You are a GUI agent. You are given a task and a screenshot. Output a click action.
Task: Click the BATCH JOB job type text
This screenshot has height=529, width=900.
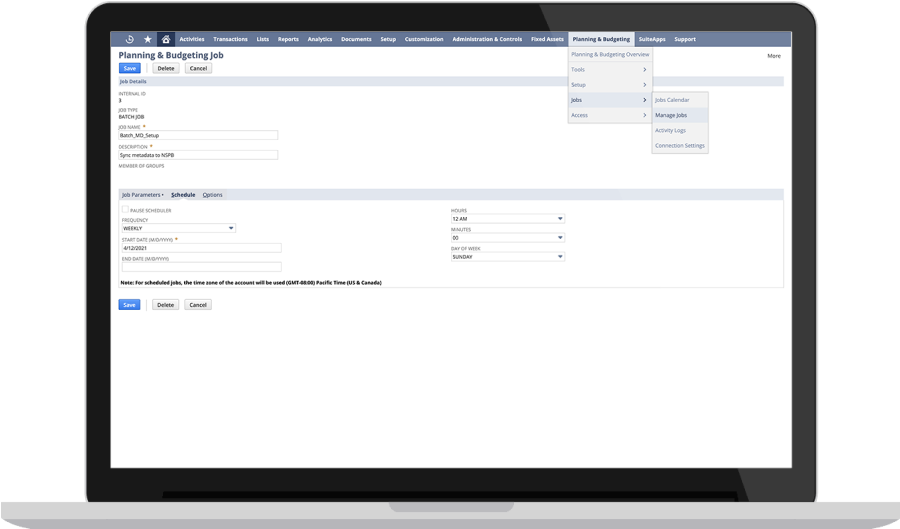[131, 117]
